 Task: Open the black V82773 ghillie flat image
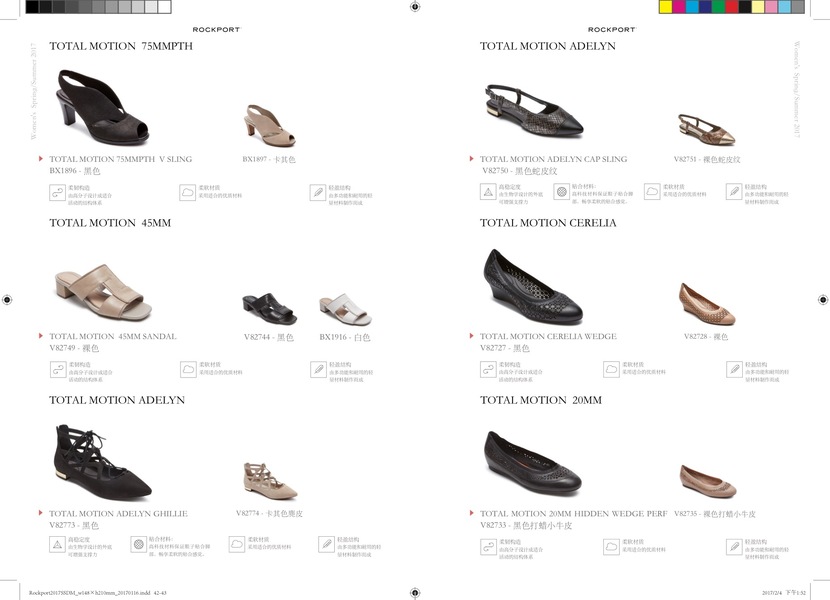pos(103,462)
